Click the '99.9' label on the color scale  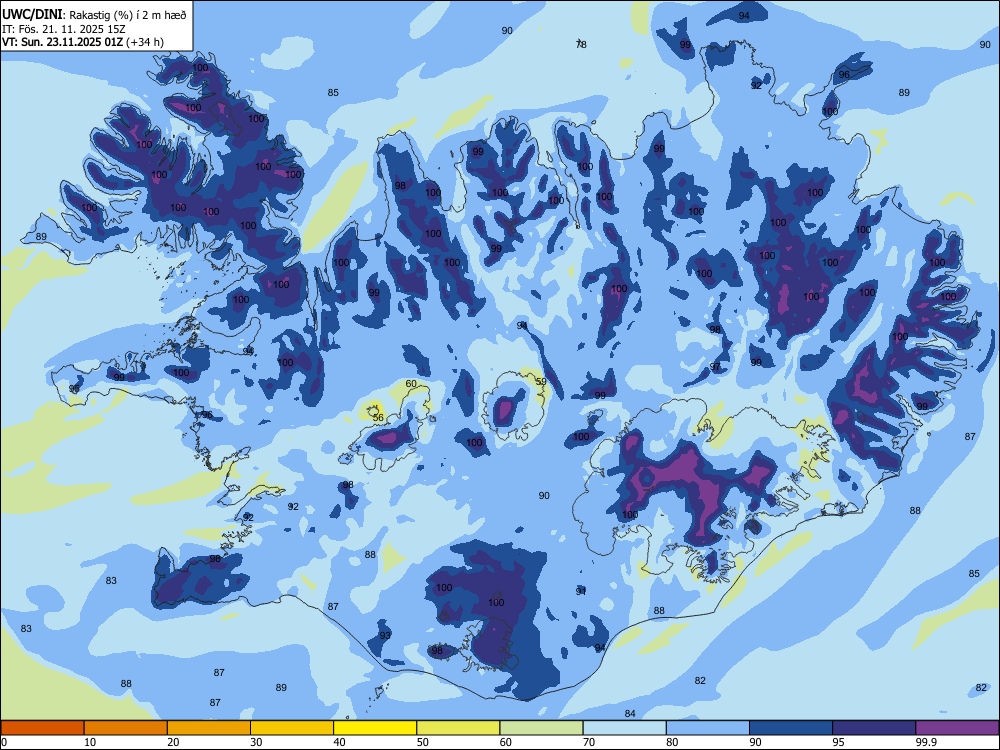tap(926, 742)
